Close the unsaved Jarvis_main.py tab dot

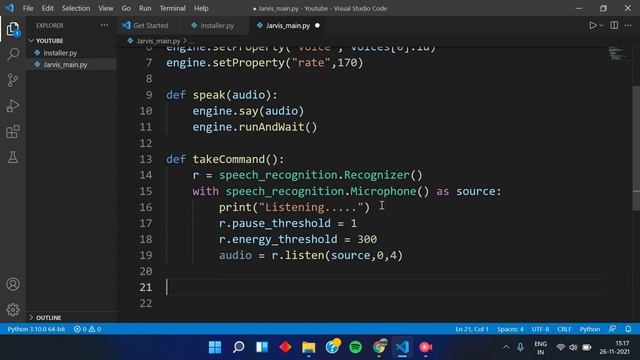(x=317, y=25)
